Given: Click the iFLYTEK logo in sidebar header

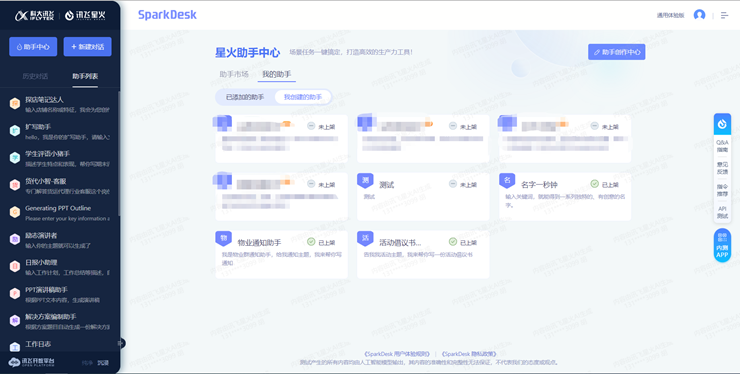Looking at the screenshot, I should (34, 16).
